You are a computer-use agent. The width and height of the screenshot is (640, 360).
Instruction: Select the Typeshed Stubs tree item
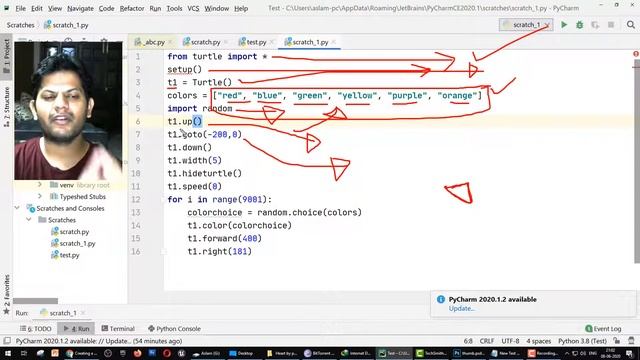point(78,196)
